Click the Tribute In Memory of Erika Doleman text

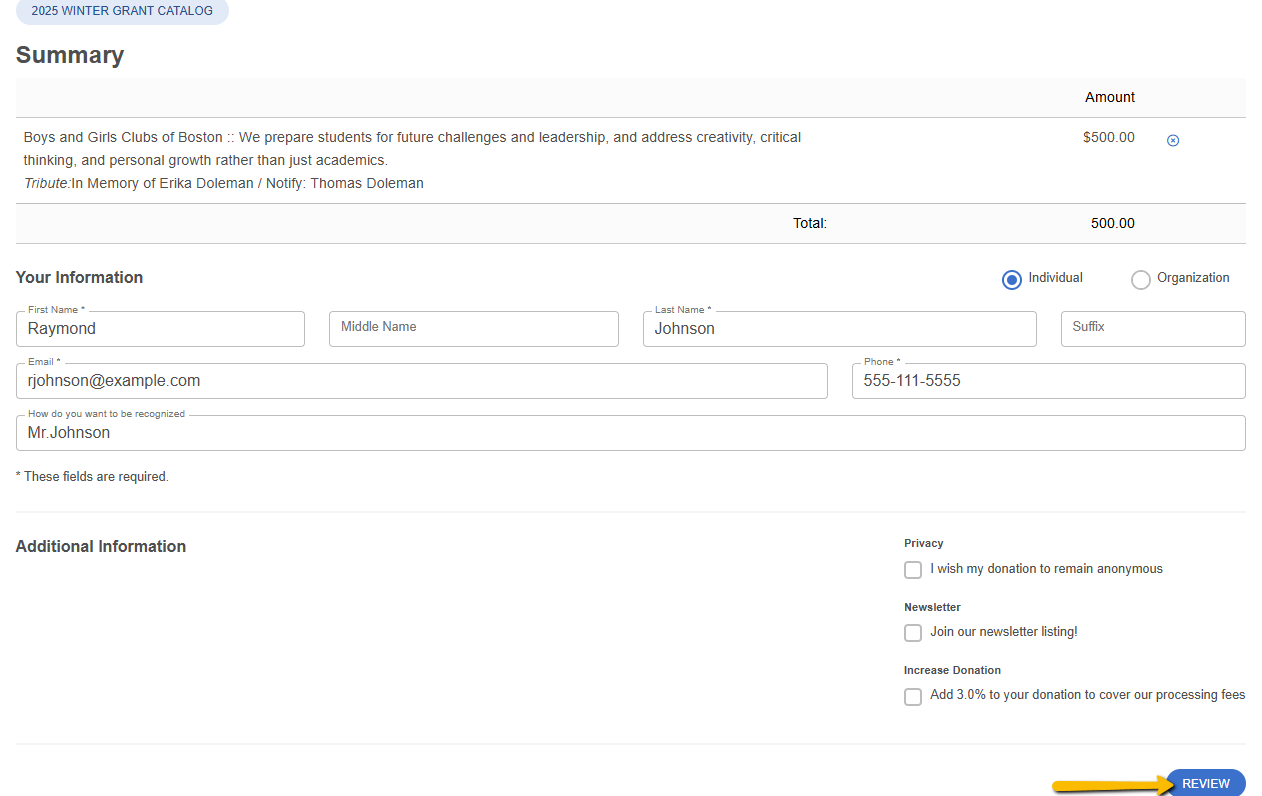[x=224, y=183]
